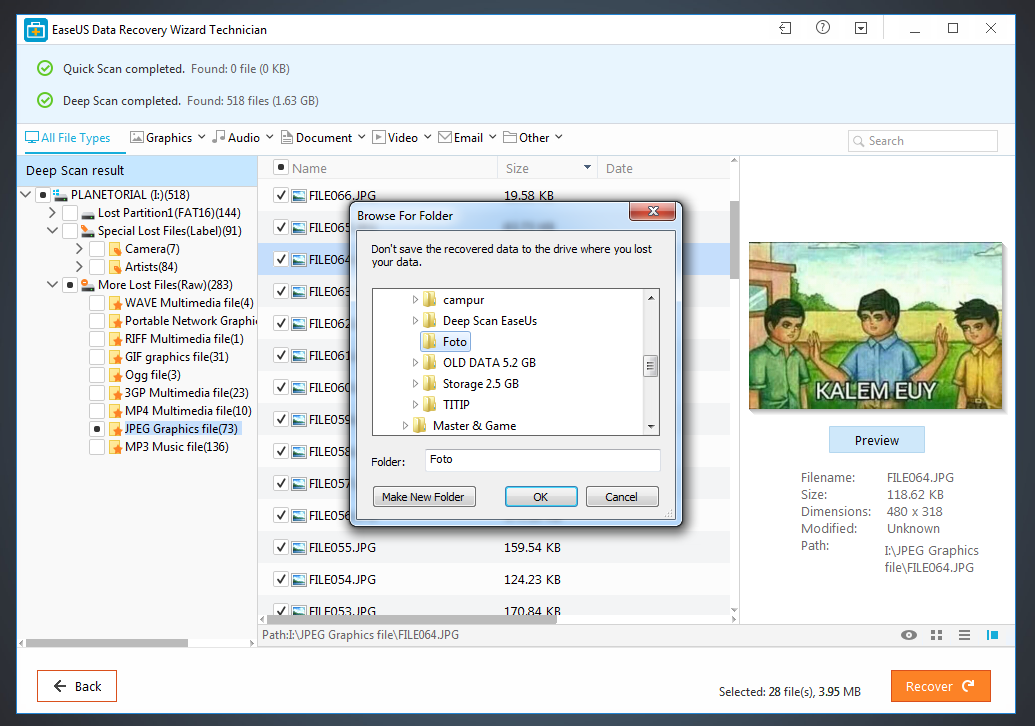Toggle the select-all checkbox in Name header
Screen dimensions: 1035x726
click(281, 166)
